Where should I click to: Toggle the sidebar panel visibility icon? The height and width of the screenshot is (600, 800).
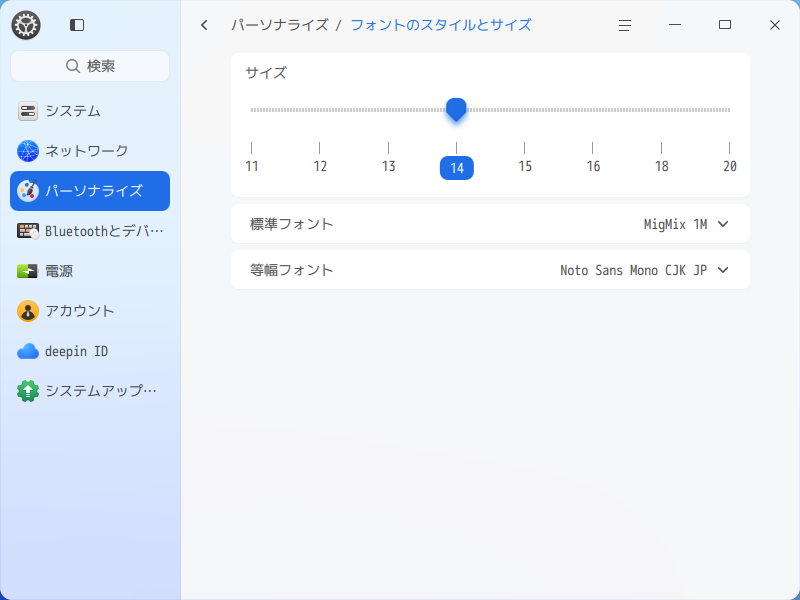[77, 25]
